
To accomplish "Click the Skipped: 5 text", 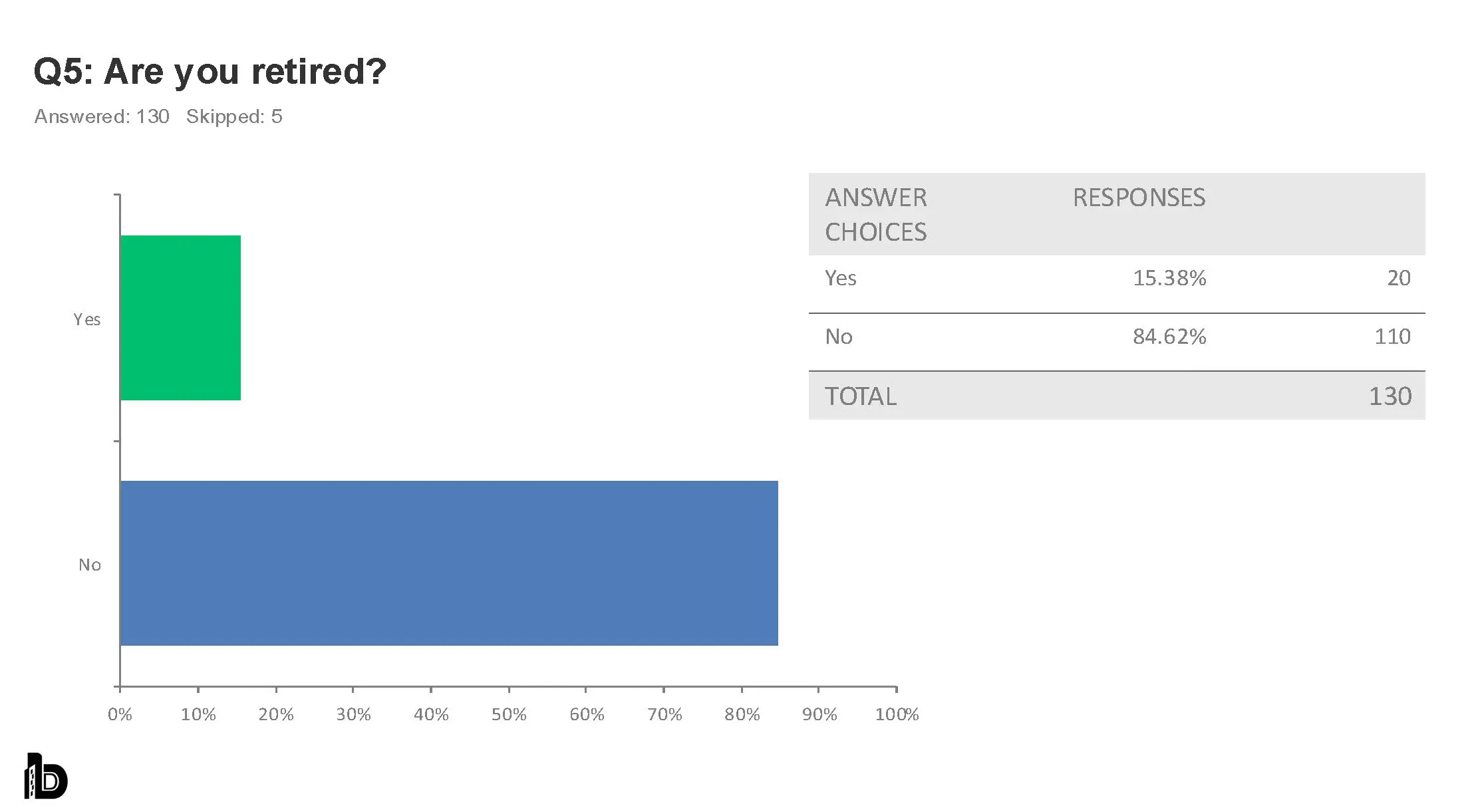I will click(x=234, y=116).
